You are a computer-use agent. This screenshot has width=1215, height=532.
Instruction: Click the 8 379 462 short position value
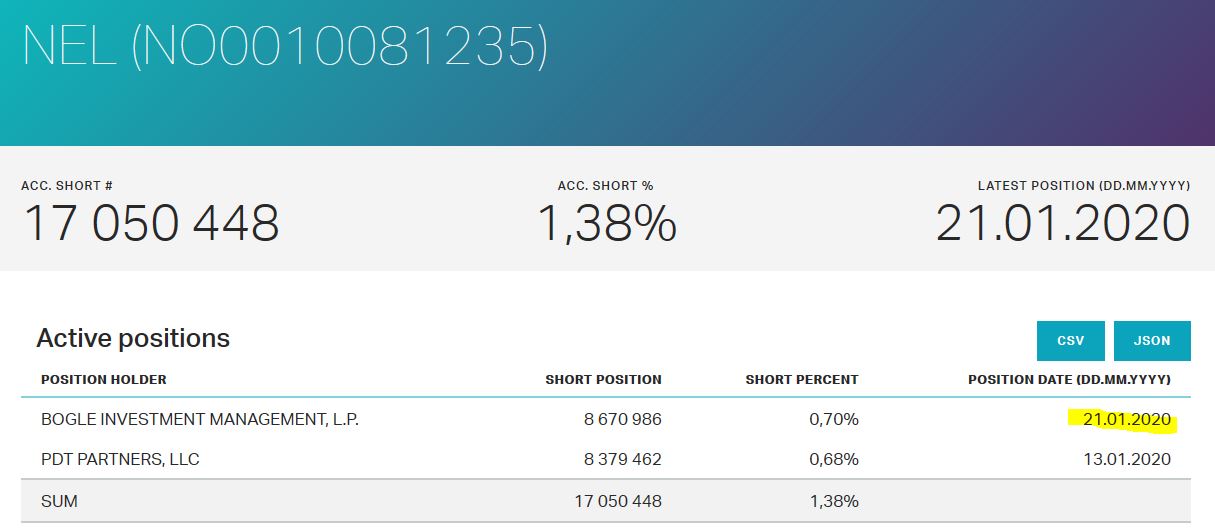coord(622,460)
